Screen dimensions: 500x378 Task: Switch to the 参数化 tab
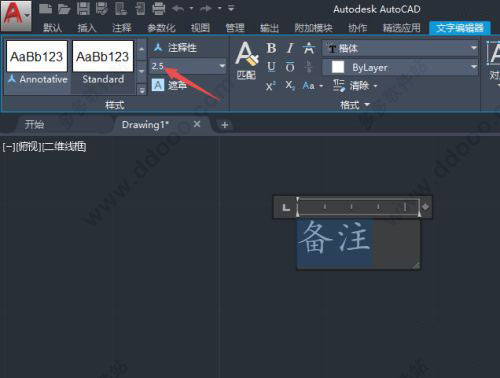pos(161,28)
